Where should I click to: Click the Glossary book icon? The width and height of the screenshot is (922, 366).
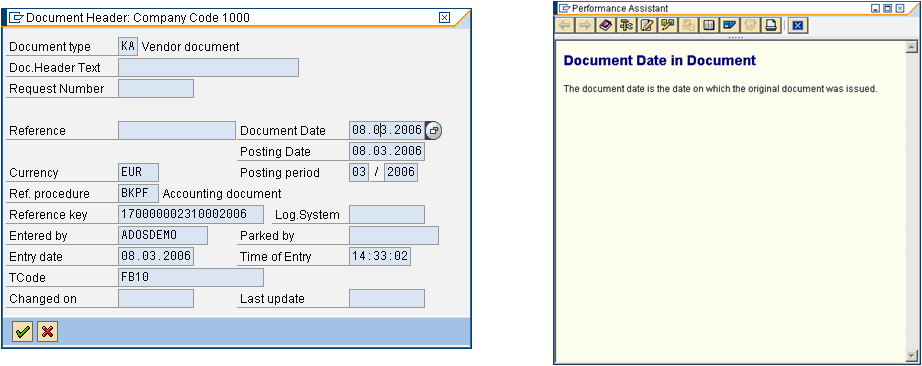709,25
